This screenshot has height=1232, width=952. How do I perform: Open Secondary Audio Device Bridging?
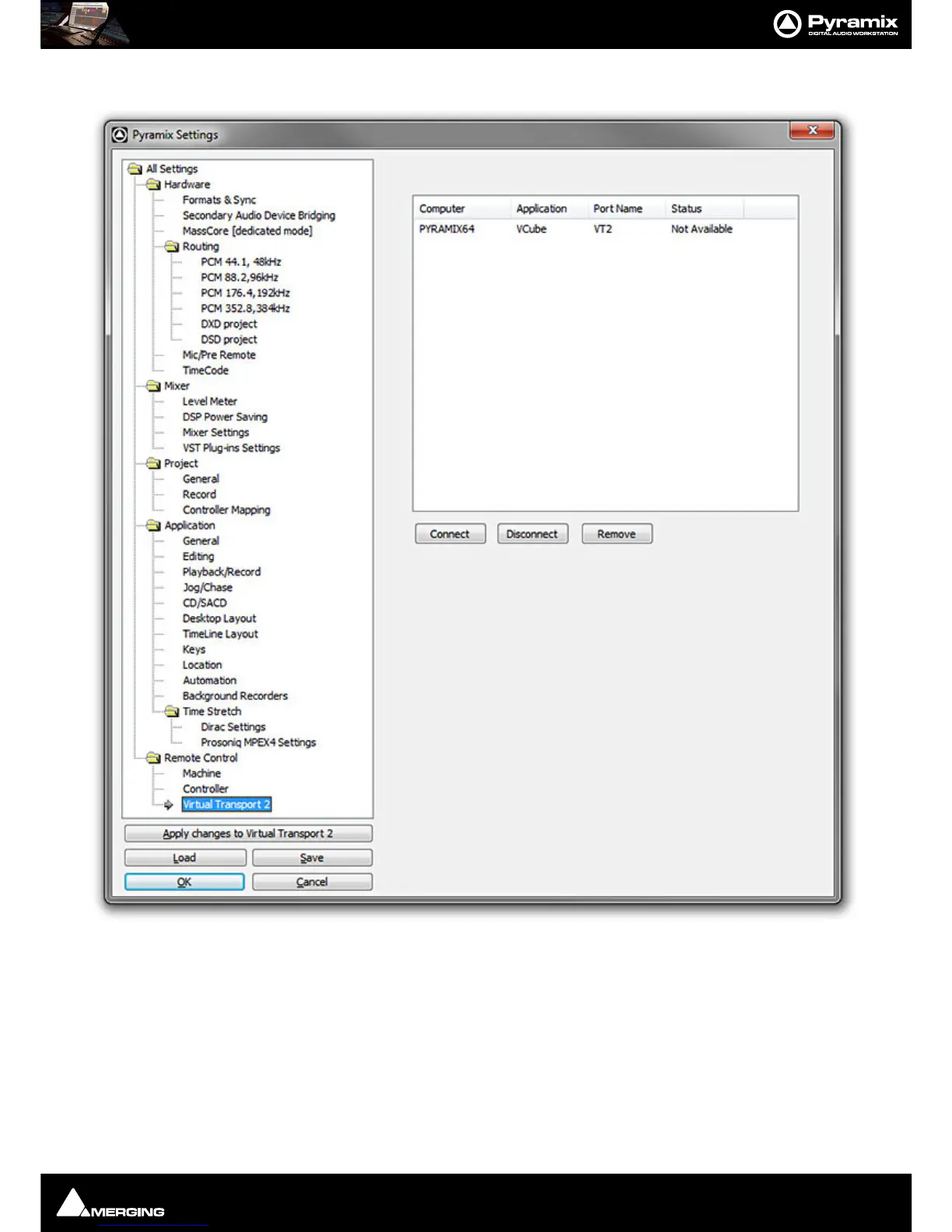coord(259,215)
